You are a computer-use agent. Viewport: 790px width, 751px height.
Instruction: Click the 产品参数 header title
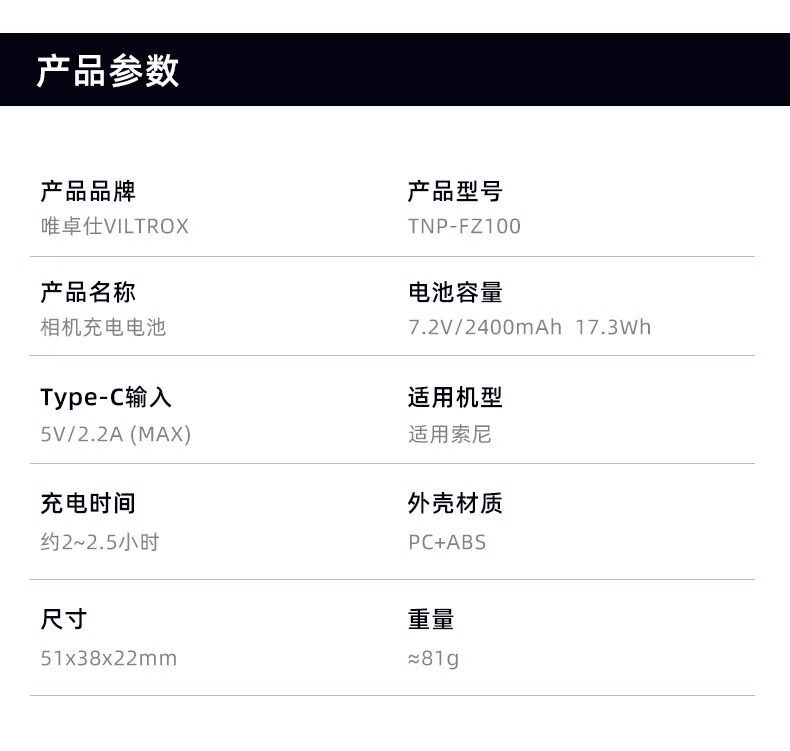[x=108, y=71]
